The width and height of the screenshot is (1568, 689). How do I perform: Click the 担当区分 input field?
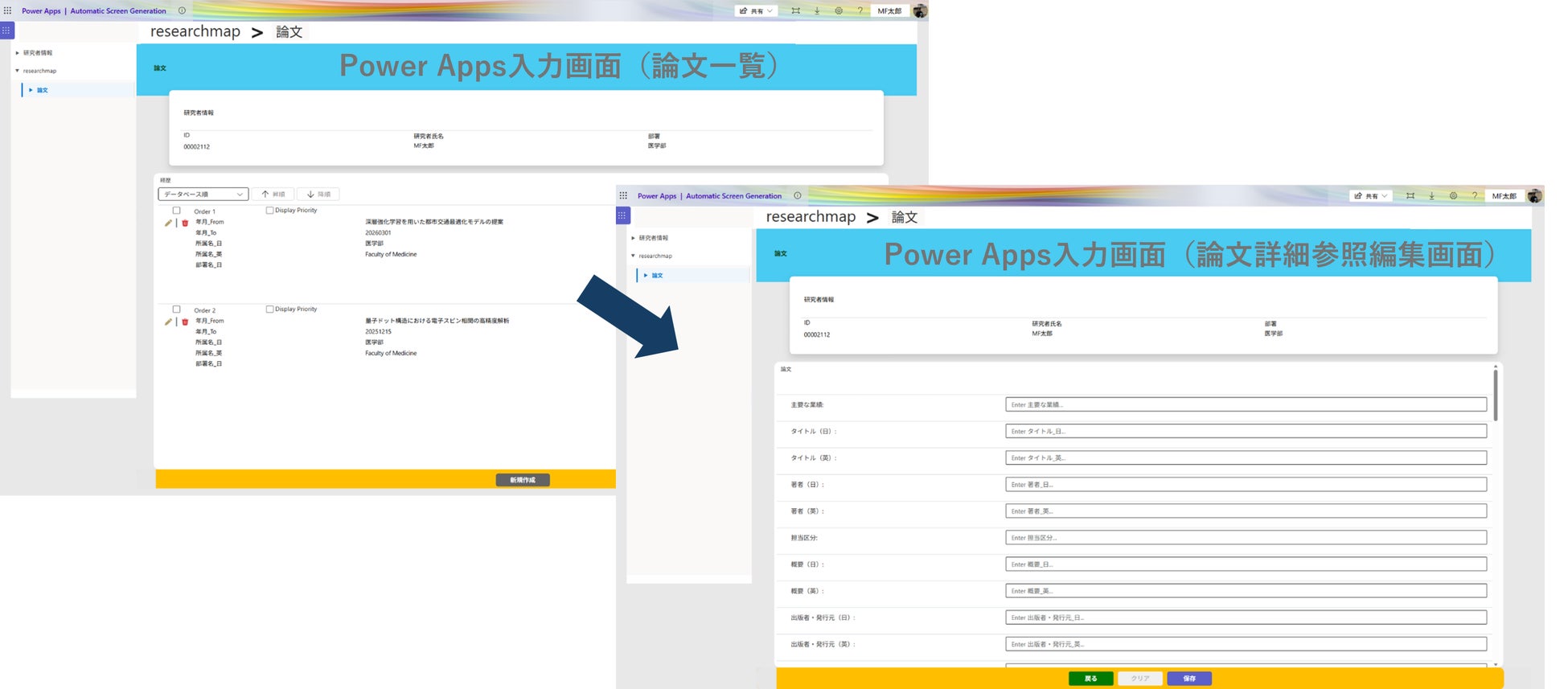click(1246, 537)
